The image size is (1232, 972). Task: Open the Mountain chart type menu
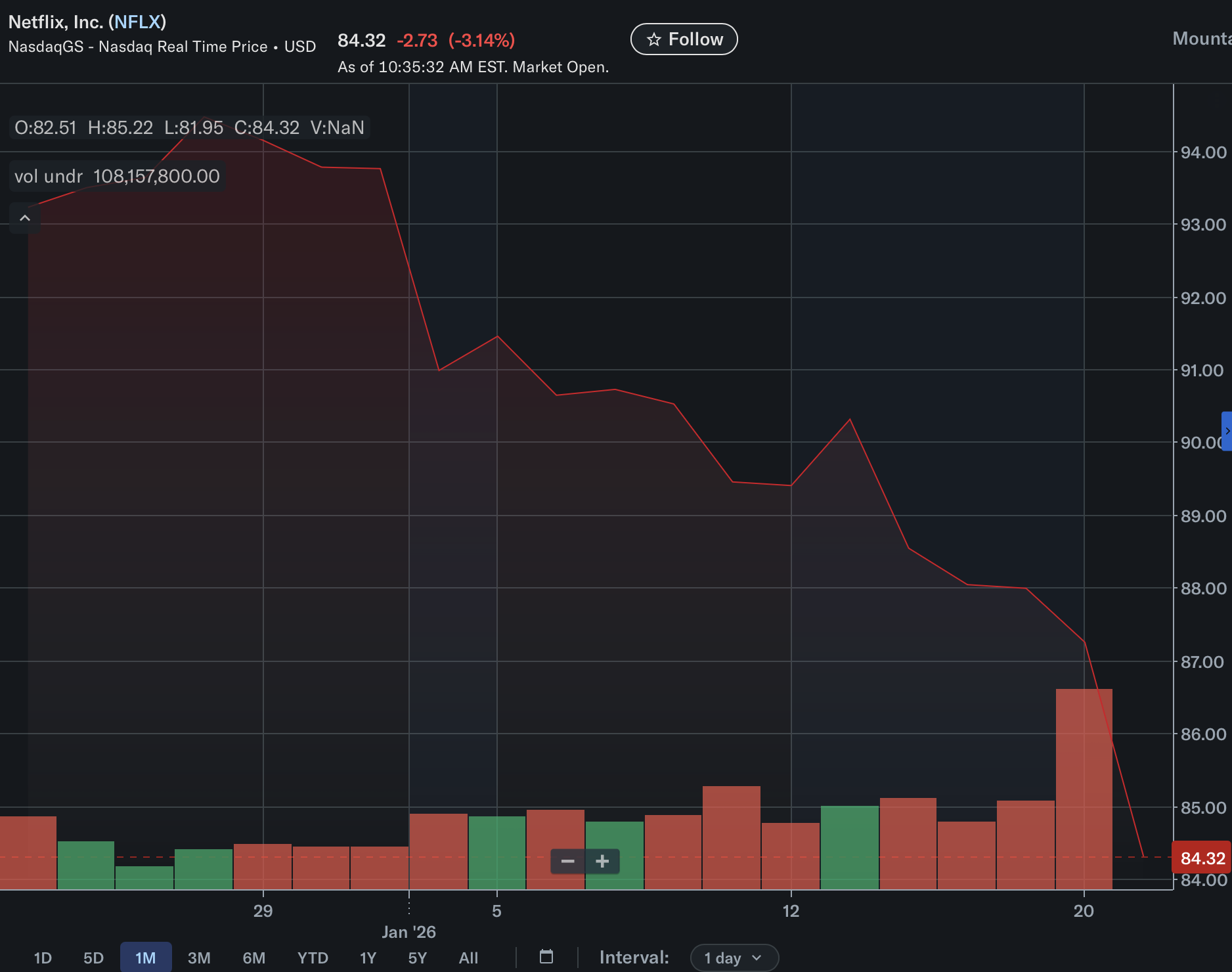click(x=1202, y=39)
